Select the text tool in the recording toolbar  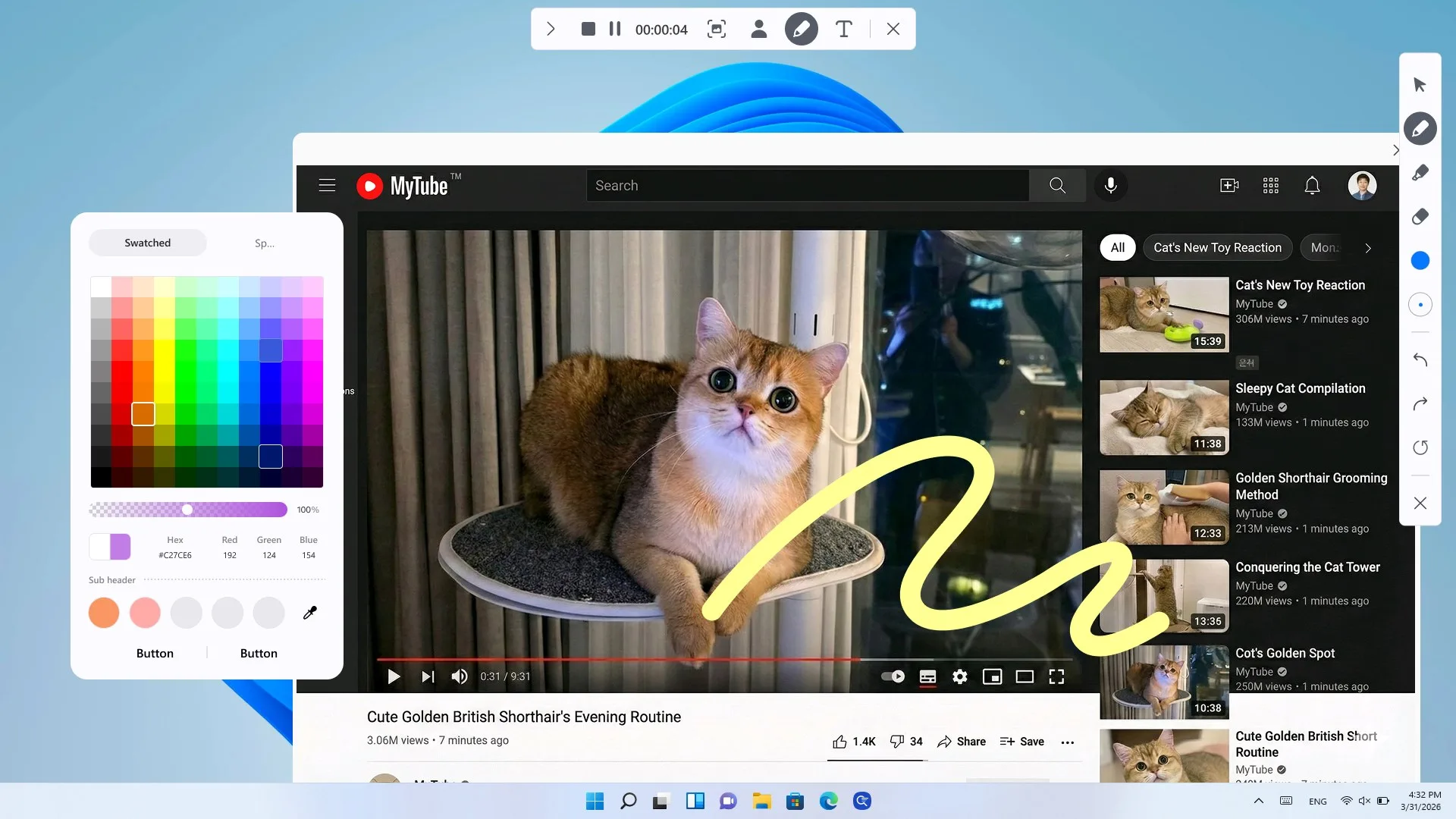843,29
